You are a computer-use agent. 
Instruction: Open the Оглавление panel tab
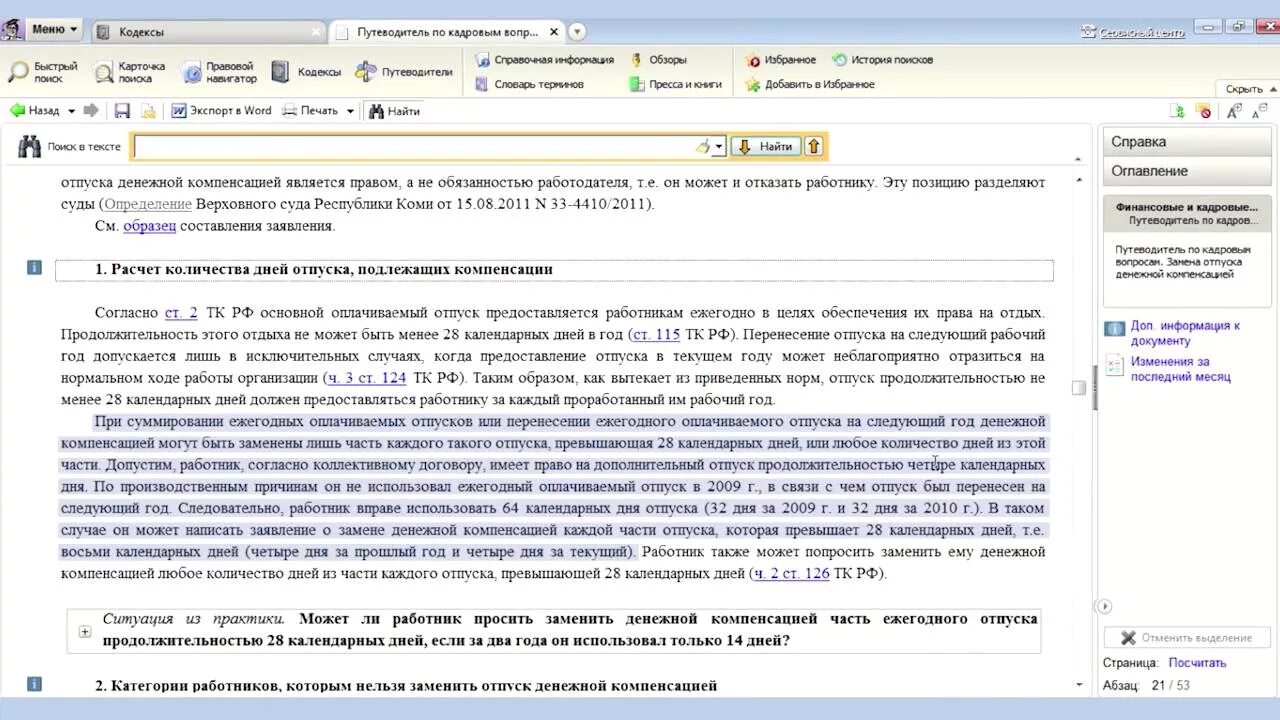click(1187, 171)
